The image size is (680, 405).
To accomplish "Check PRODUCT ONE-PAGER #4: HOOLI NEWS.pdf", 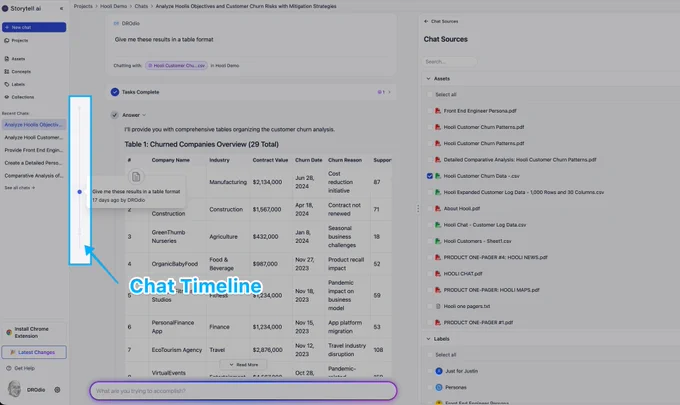I will click(430, 258).
